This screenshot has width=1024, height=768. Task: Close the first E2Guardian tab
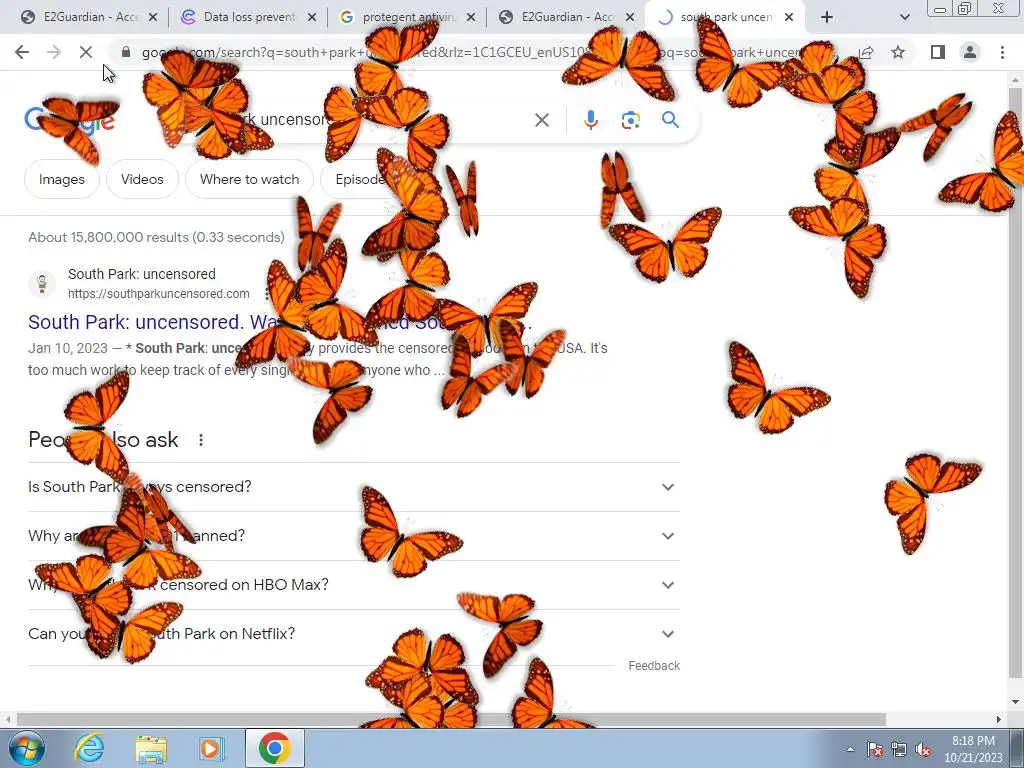[x=153, y=18]
